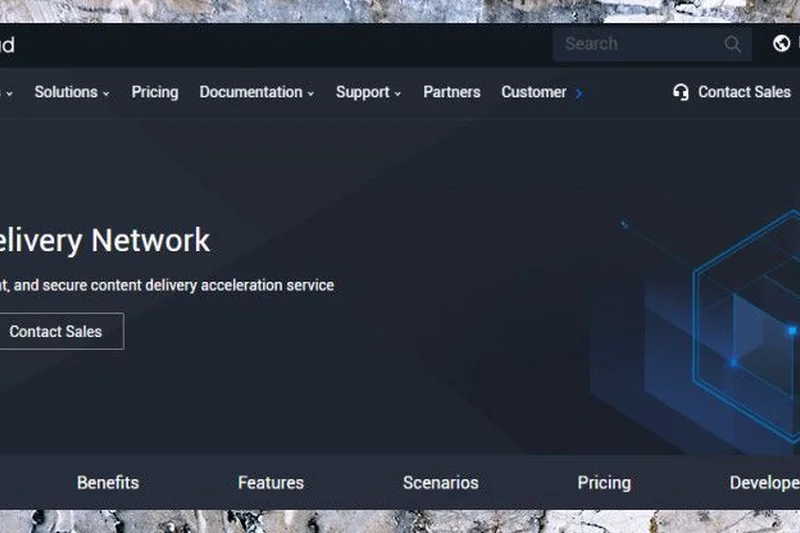Open the Documentation dropdown menu

257,92
